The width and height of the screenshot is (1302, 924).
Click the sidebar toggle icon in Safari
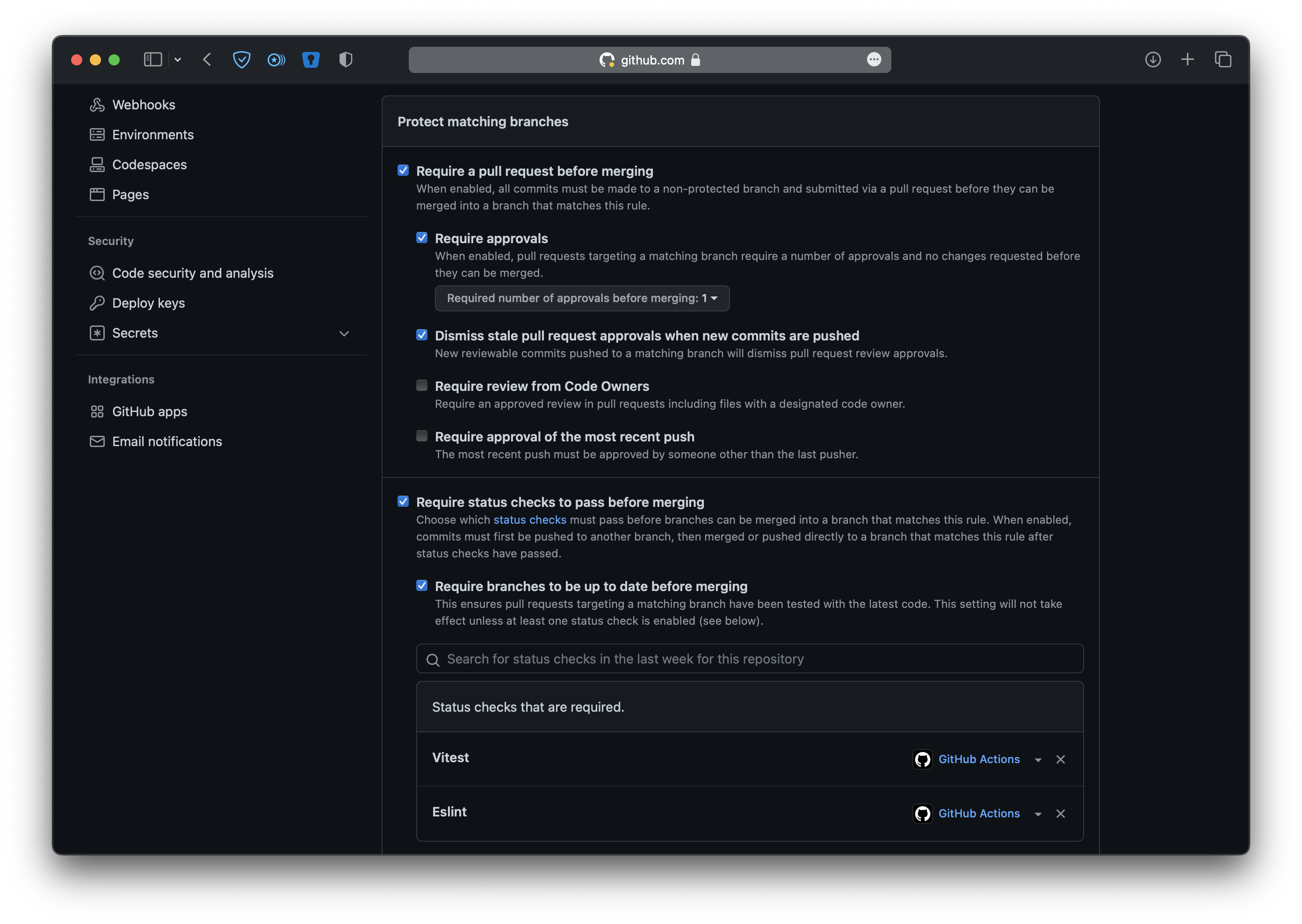[152, 60]
